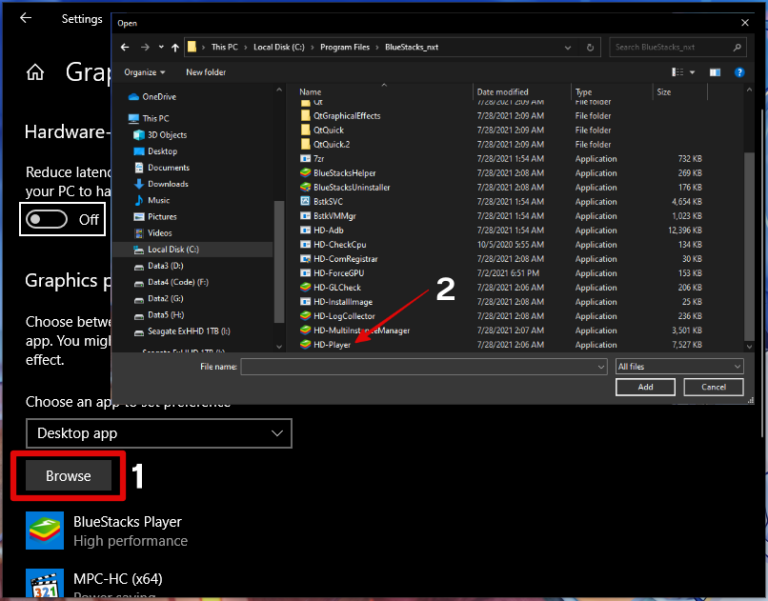Screen dimensions: 768x601
Task: Click the Back arrow in Open dialog
Action: point(125,48)
